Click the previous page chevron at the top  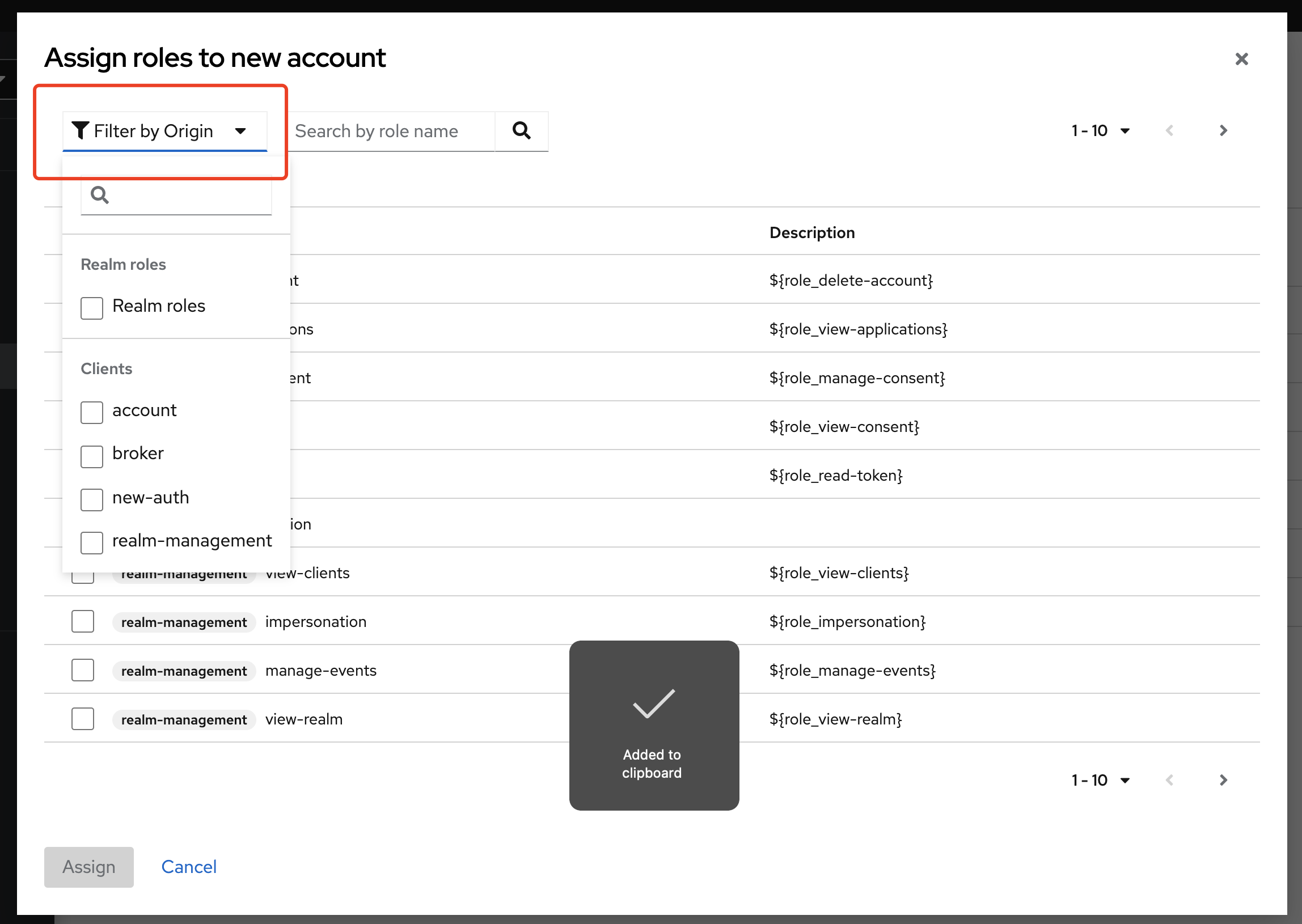tap(1170, 130)
